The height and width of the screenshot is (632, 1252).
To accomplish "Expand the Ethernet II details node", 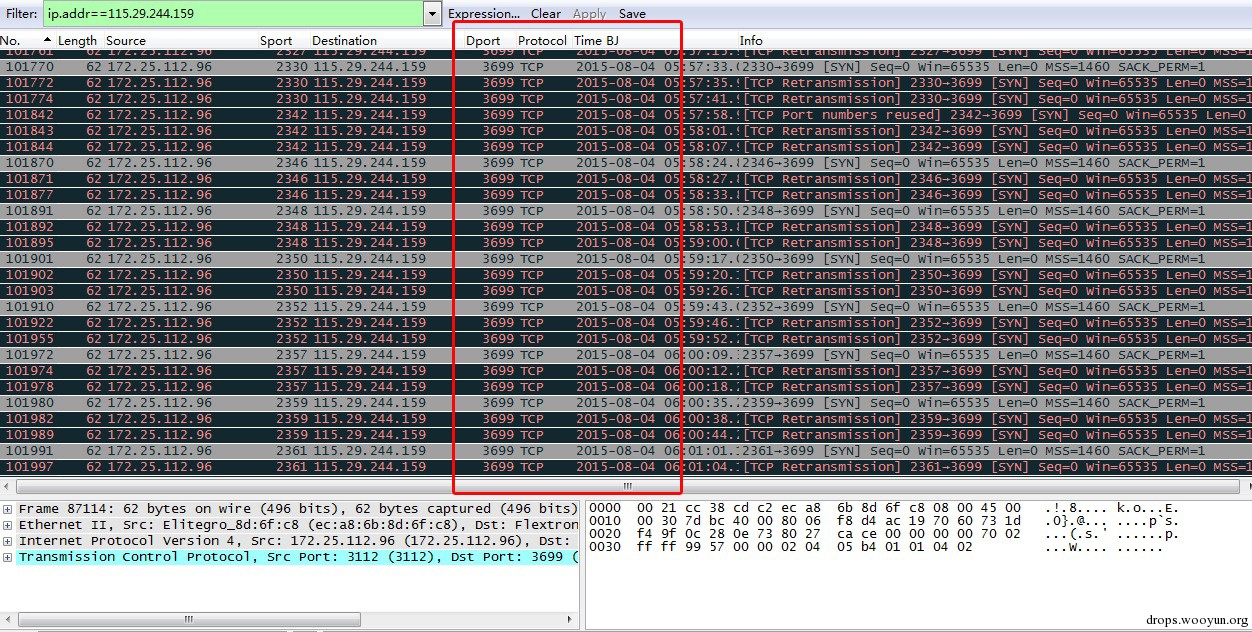I will click(x=8, y=525).
